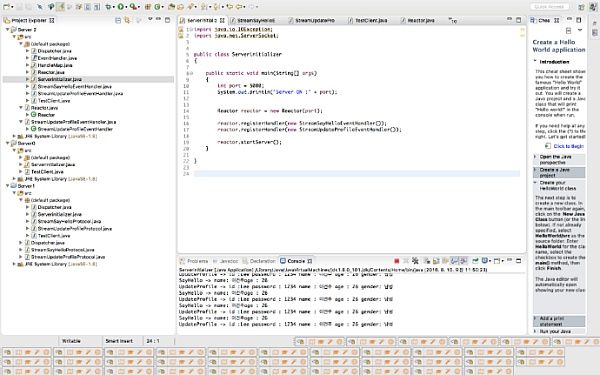Collapse the Introduction section in cheat sheet
600x375 pixels.
click(535, 61)
